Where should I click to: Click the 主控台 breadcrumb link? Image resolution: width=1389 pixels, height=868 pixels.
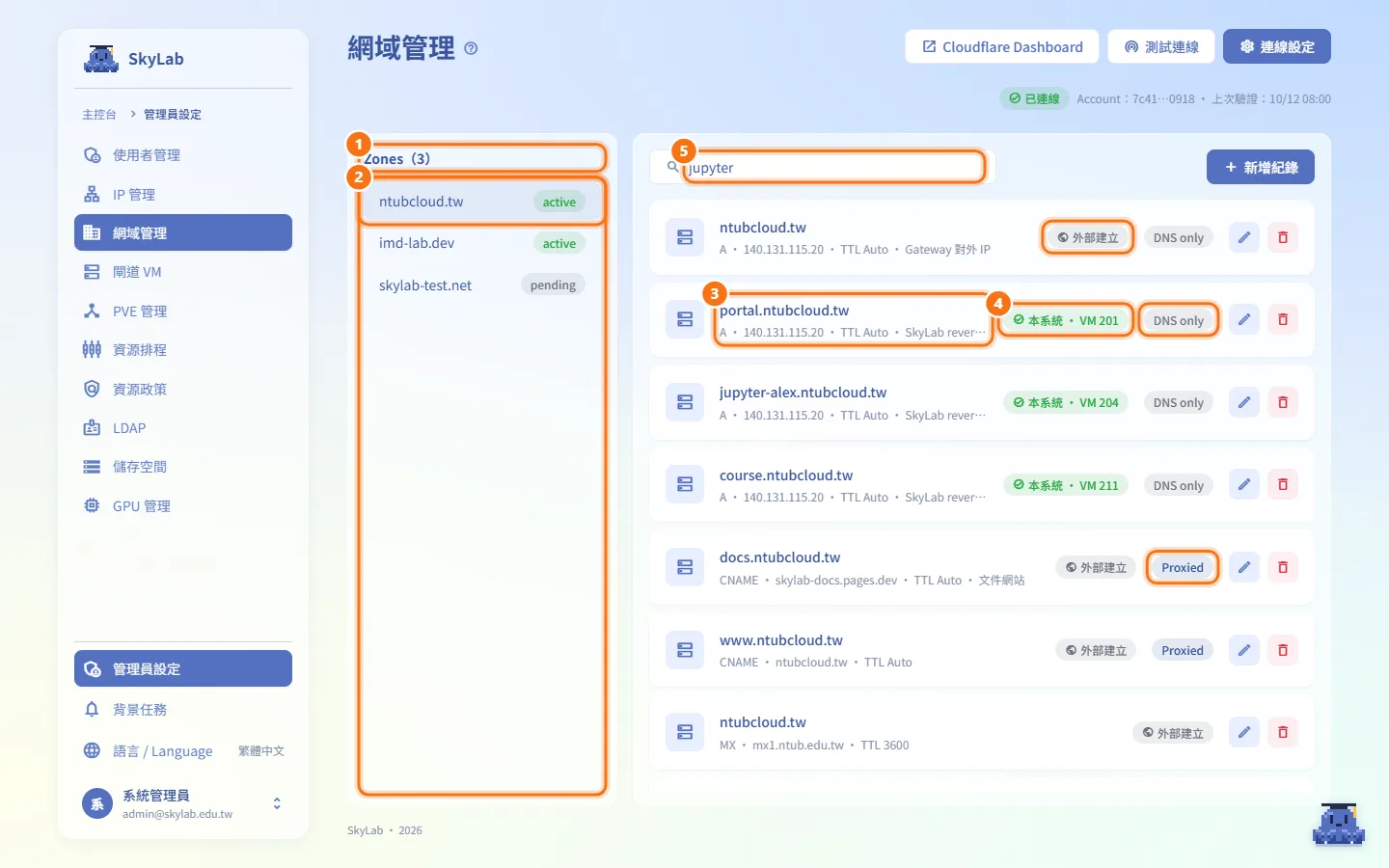tap(99, 114)
